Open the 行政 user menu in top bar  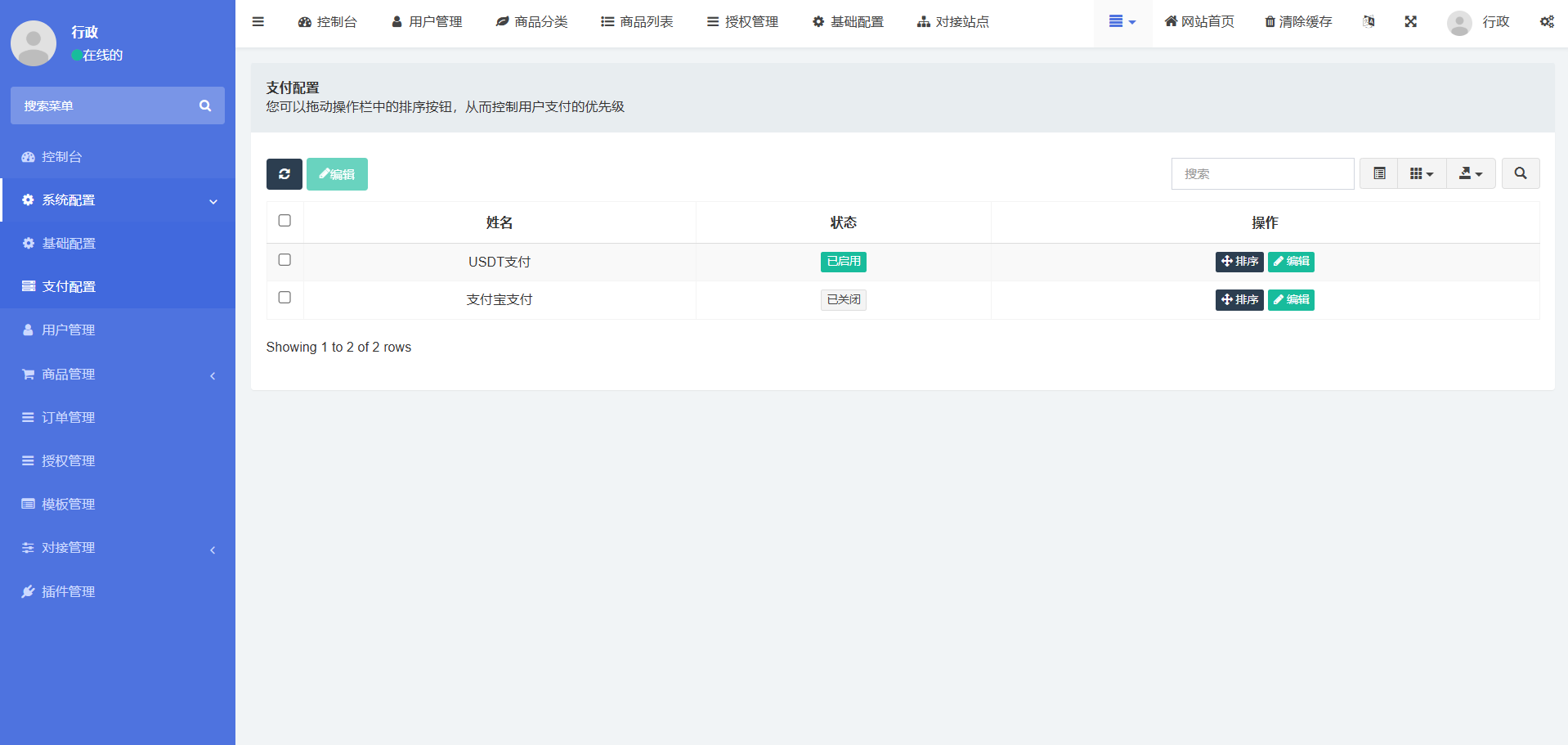(x=1478, y=22)
